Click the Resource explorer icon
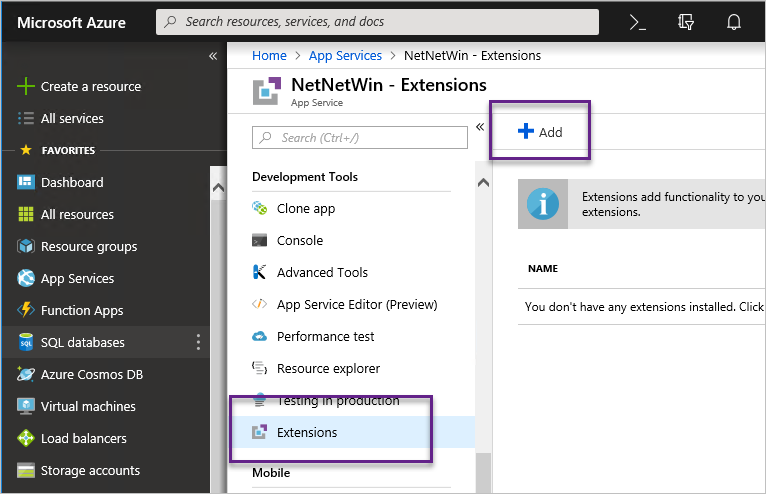This screenshot has height=494, width=766. point(259,368)
